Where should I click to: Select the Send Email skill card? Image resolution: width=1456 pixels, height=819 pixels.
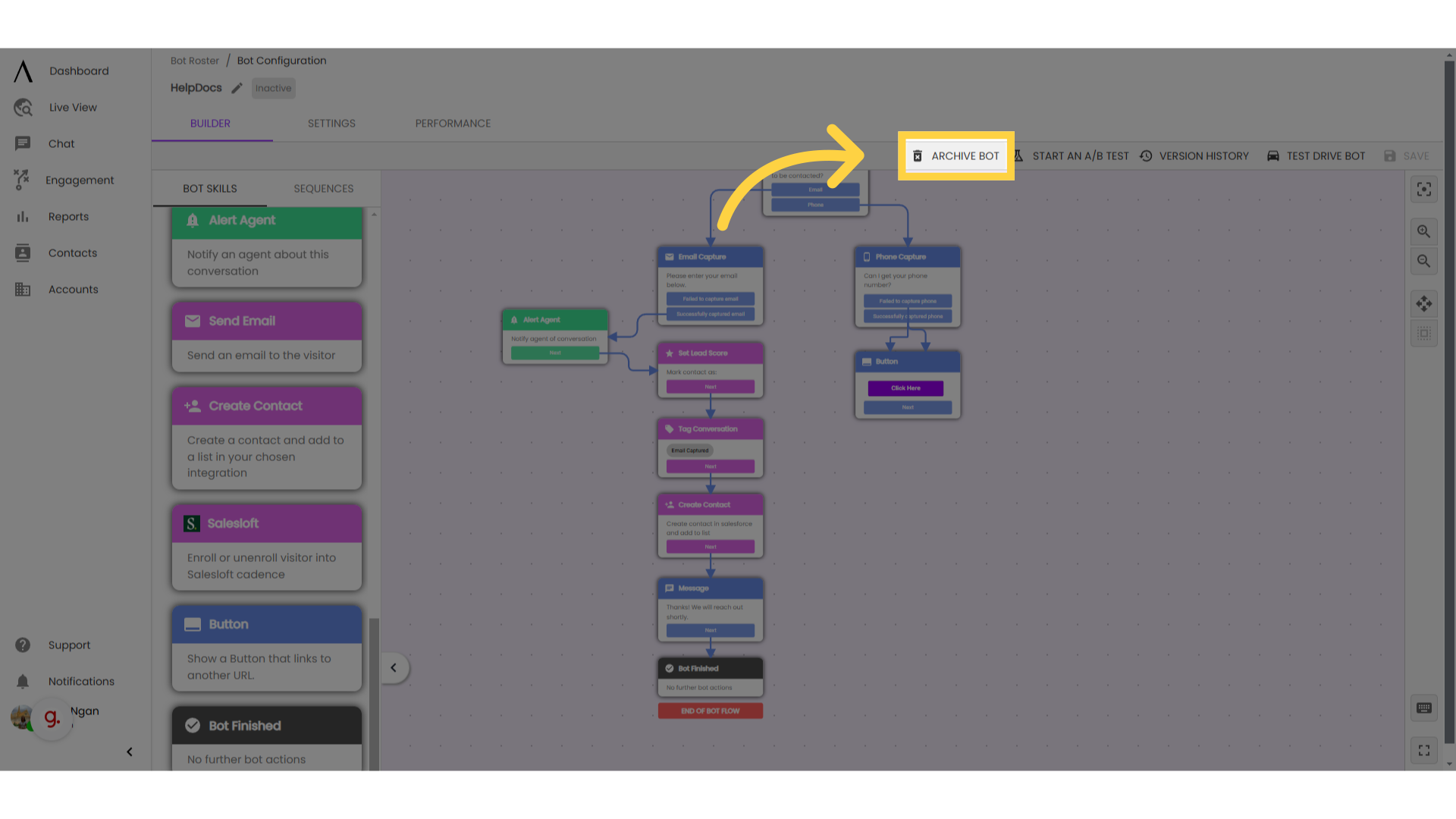267,337
